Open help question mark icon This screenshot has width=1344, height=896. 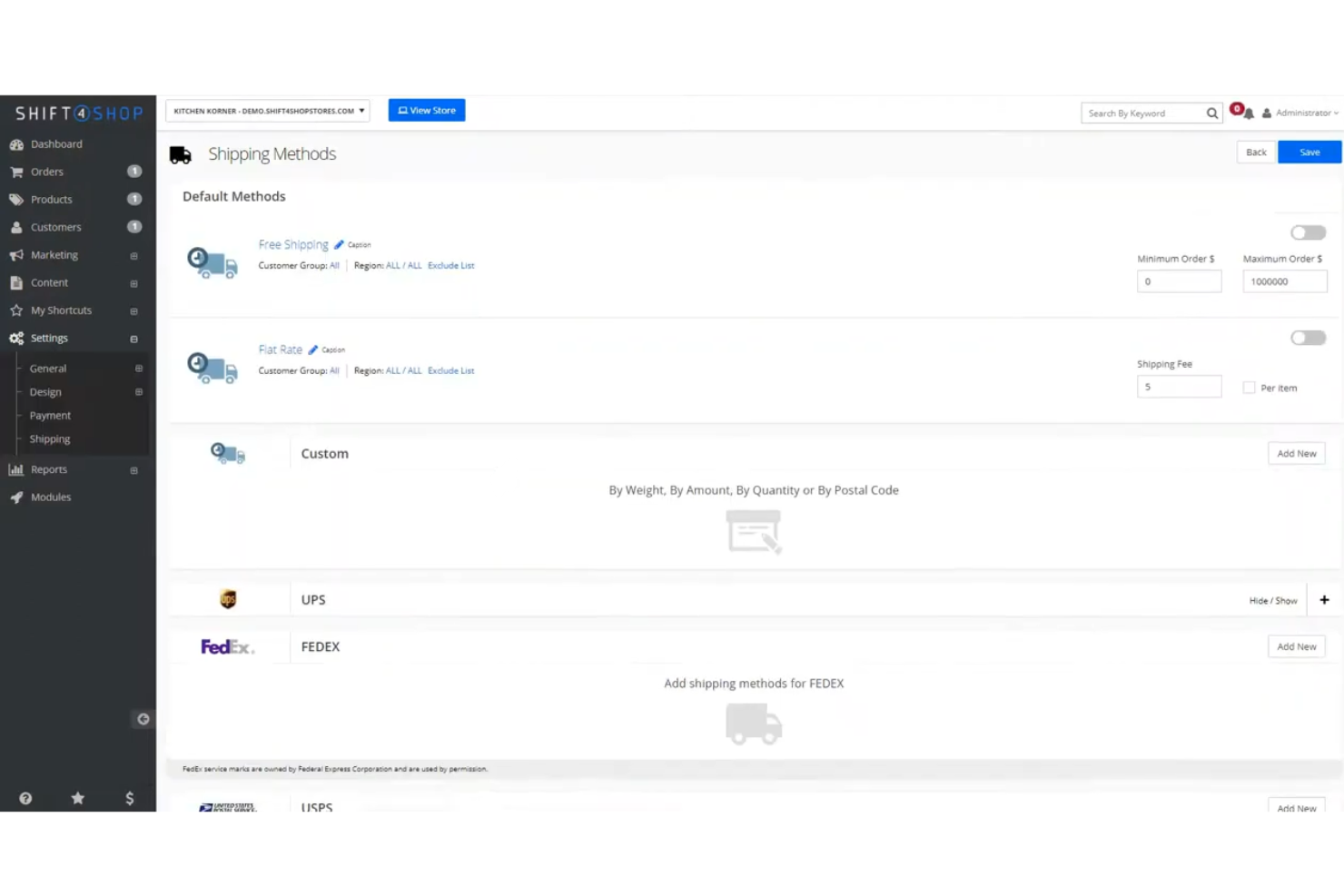pyautogui.click(x=25, y=798)
